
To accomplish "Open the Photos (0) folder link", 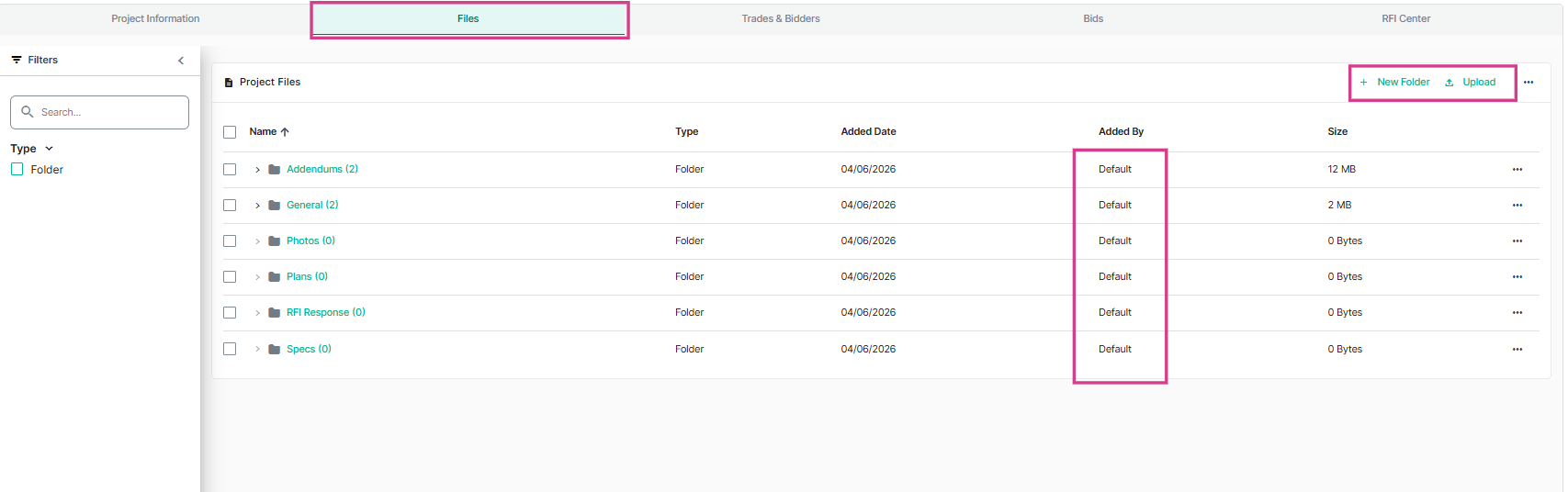I will pyautogui.click(x=310, y=240).
